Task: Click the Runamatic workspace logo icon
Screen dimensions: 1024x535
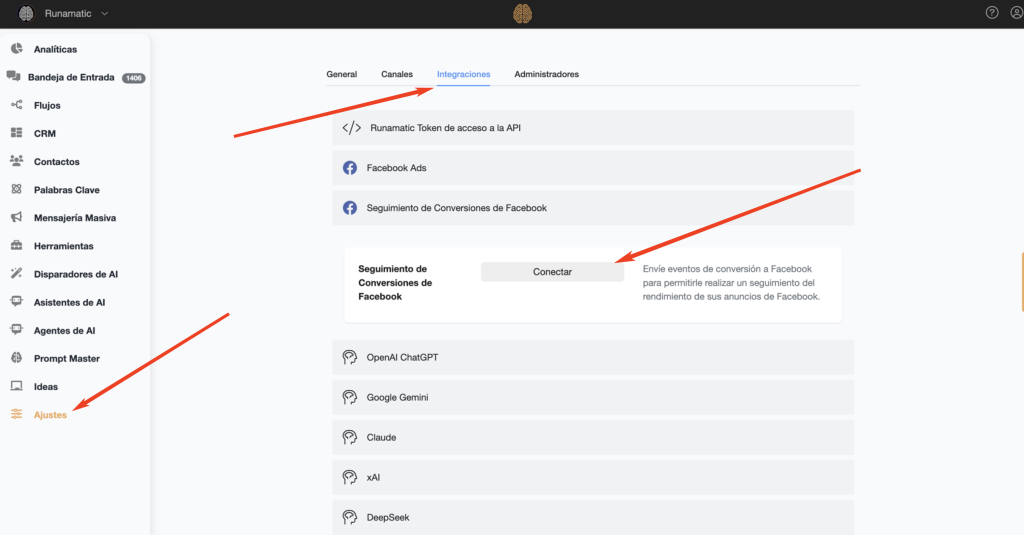Action: pos(25,13)
